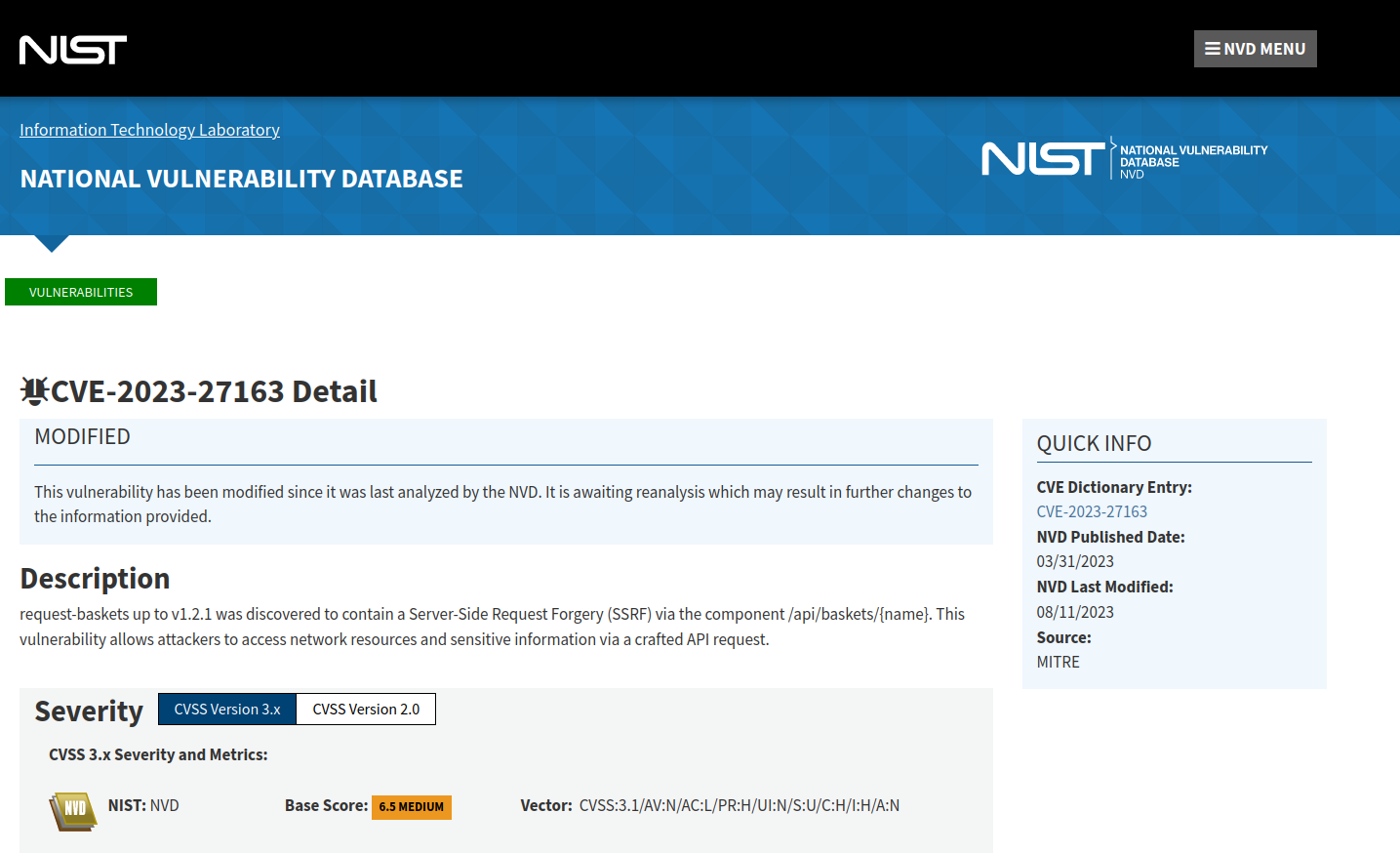Click the CVSS:3.1 vector string text
This screenshot has height=853, width=1400.
click(x=740, y=805)
